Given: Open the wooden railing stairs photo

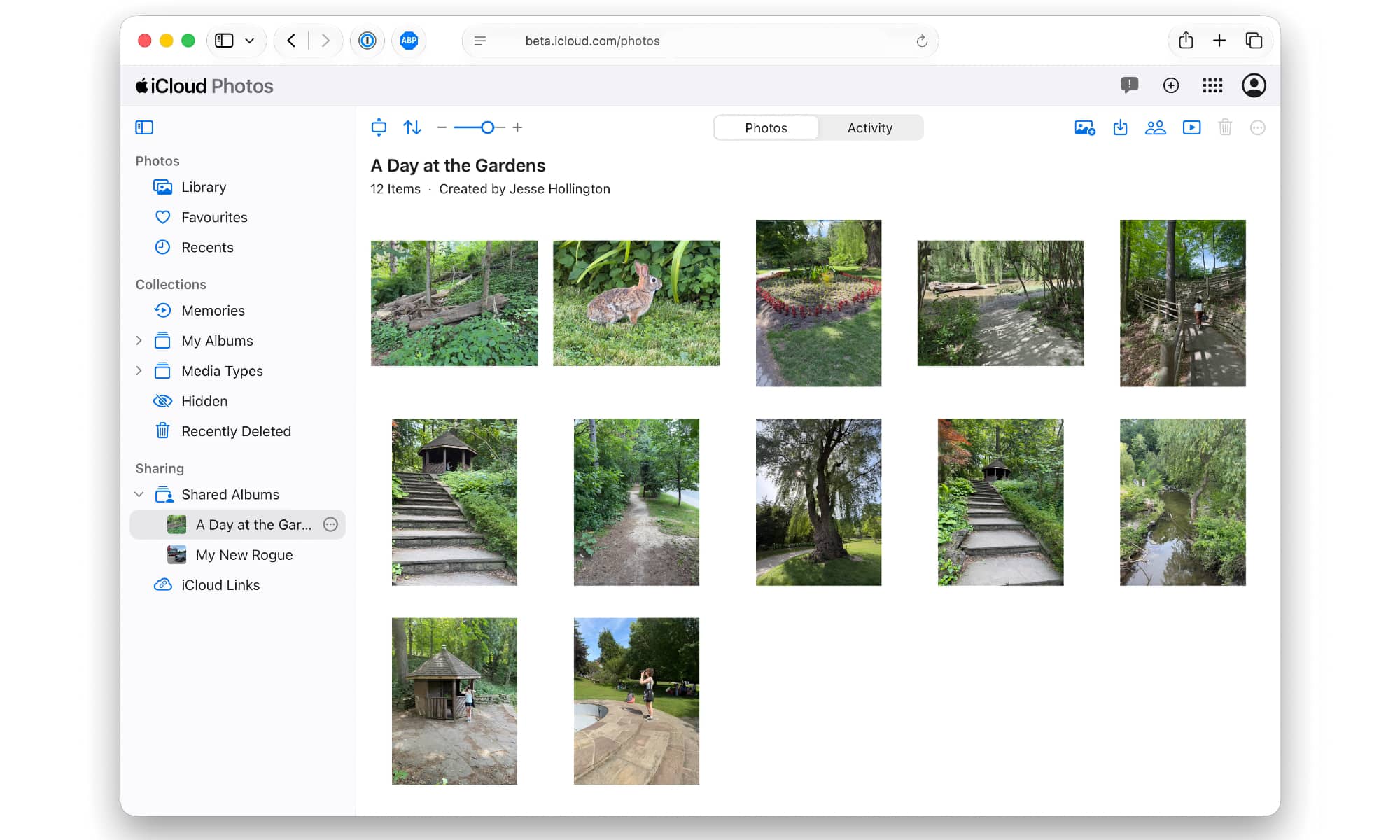Looking at the screenshot, I should (1182, 303).
